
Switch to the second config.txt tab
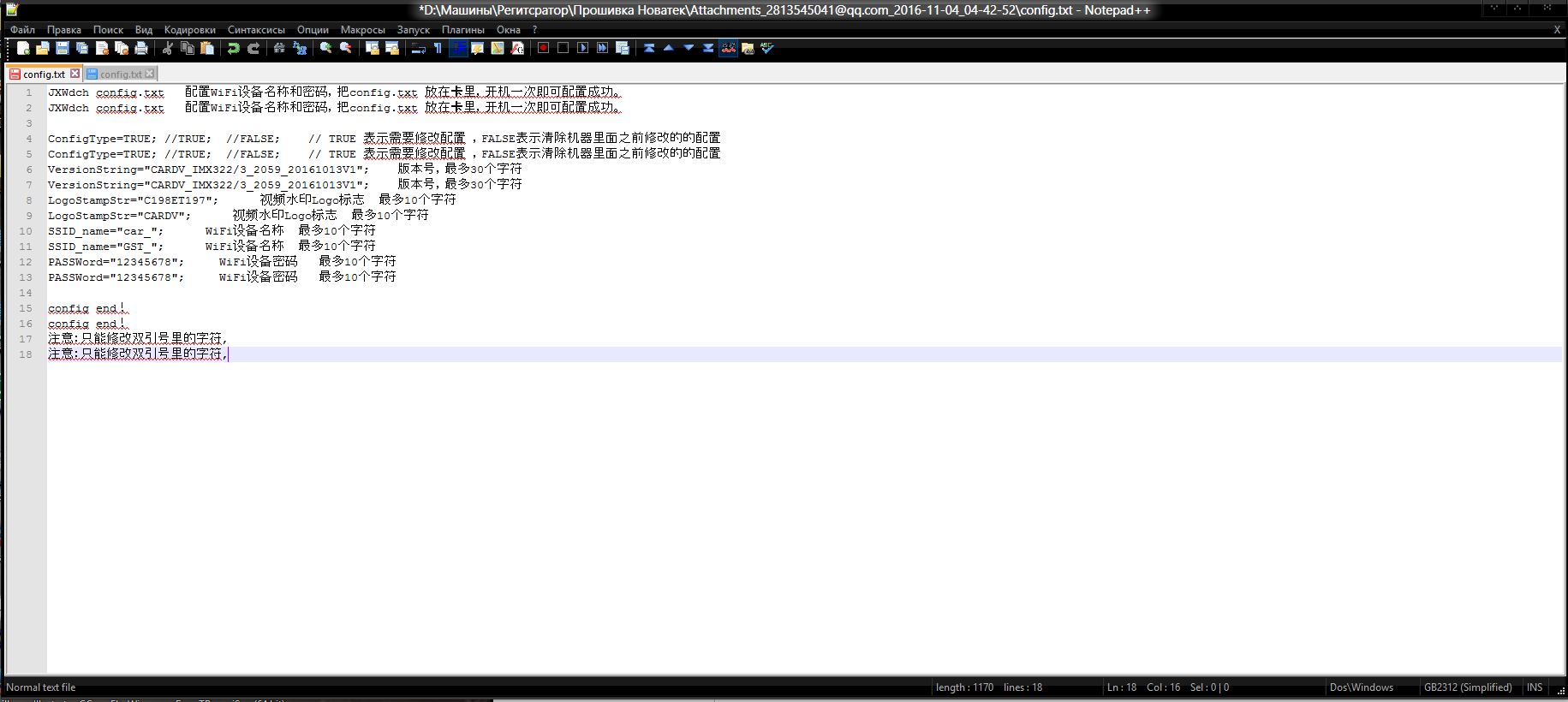click(121, 74)
